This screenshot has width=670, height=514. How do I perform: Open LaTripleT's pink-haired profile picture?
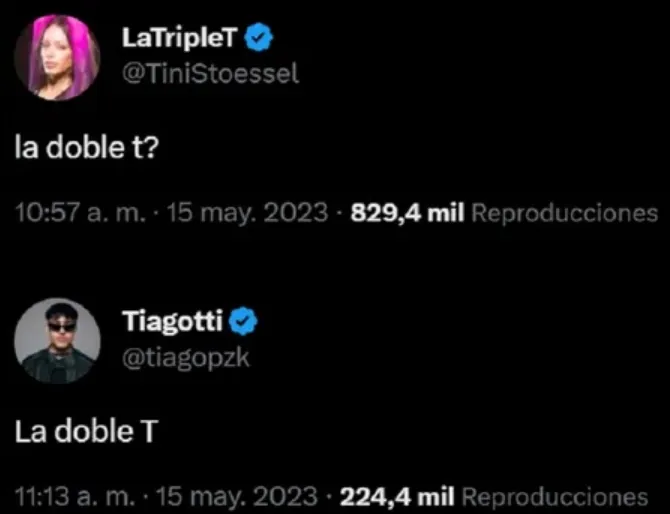[59, 57]
